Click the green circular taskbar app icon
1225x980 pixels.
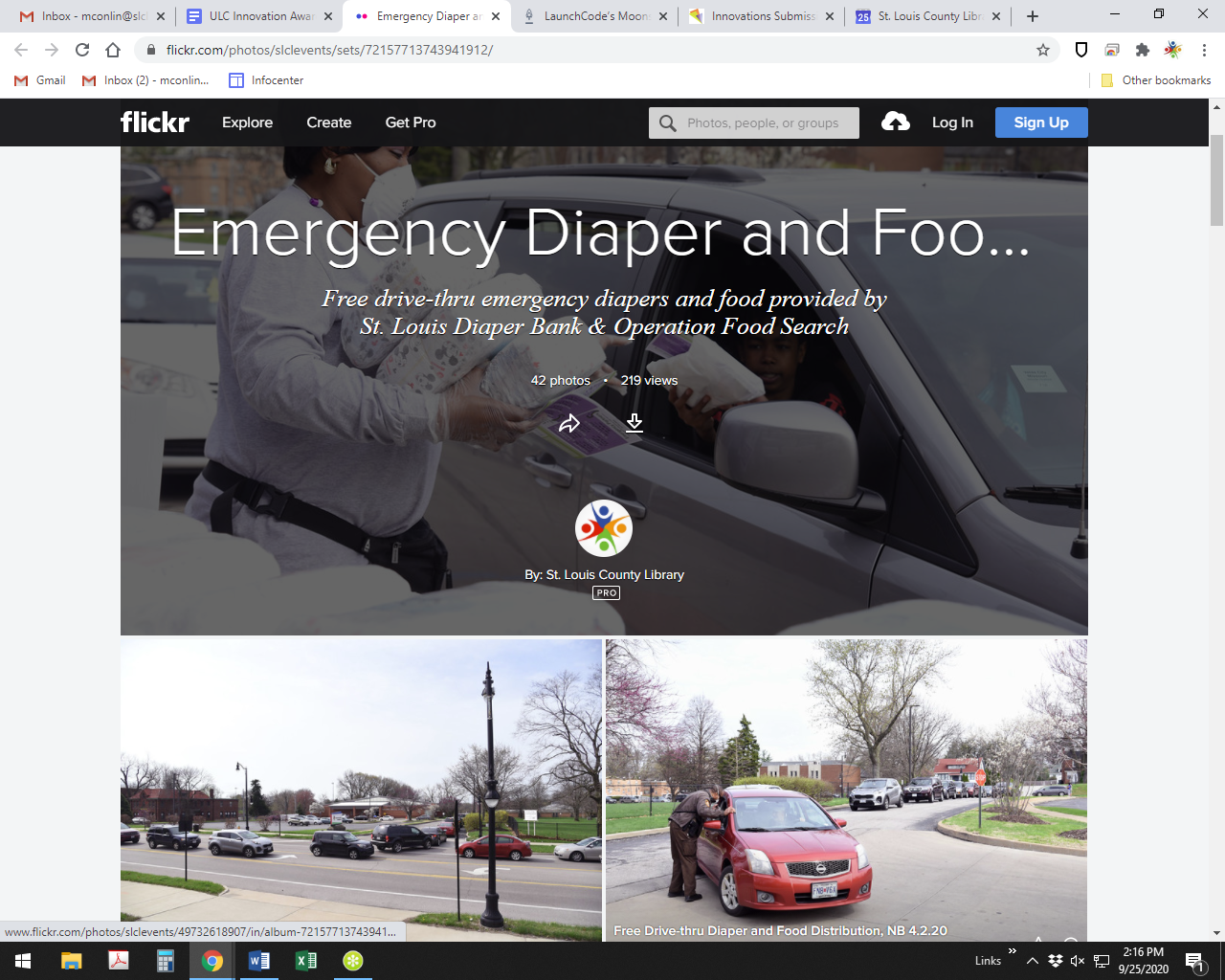point(353,961)
